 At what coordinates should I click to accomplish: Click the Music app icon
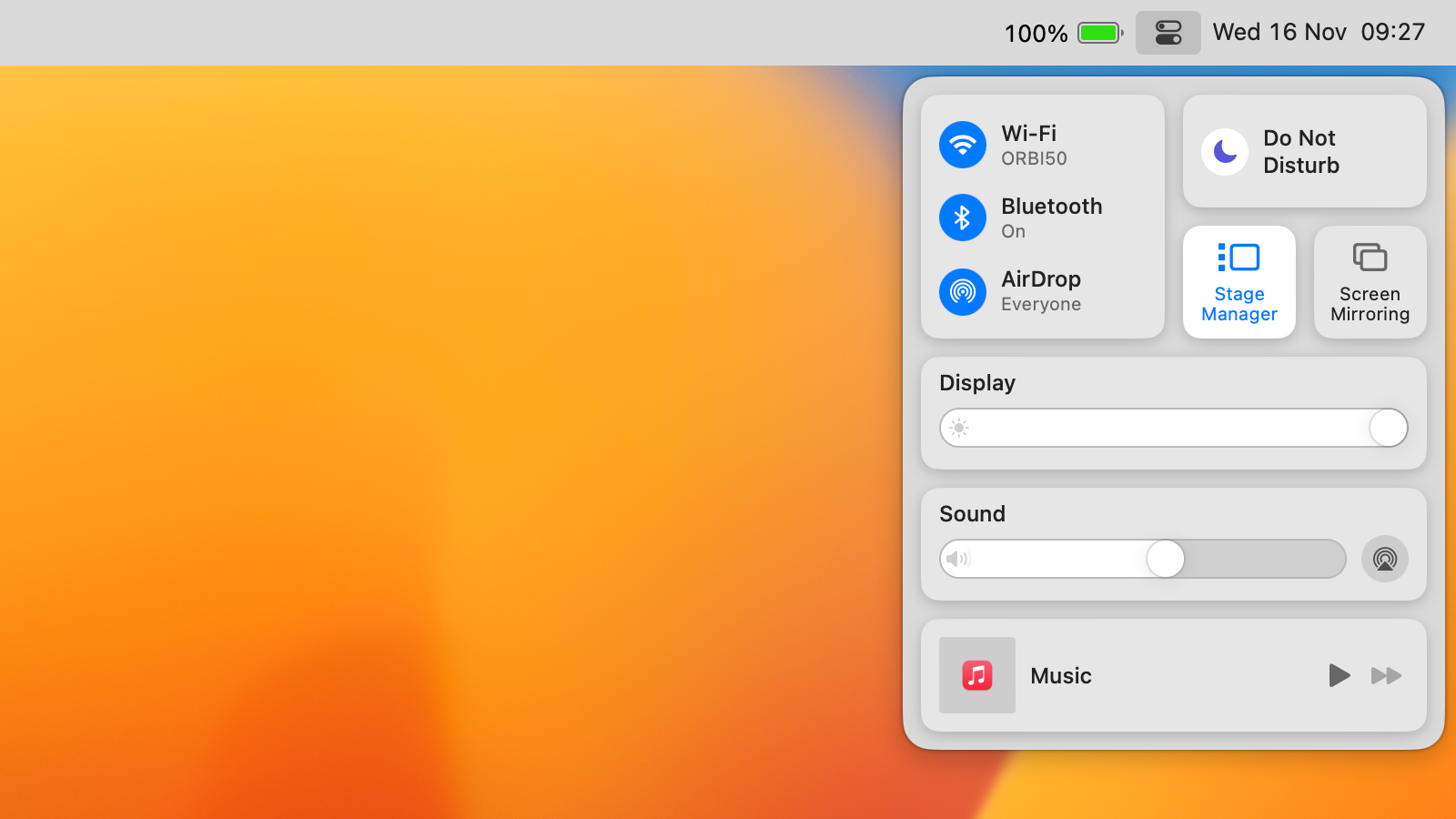point(977,675)
